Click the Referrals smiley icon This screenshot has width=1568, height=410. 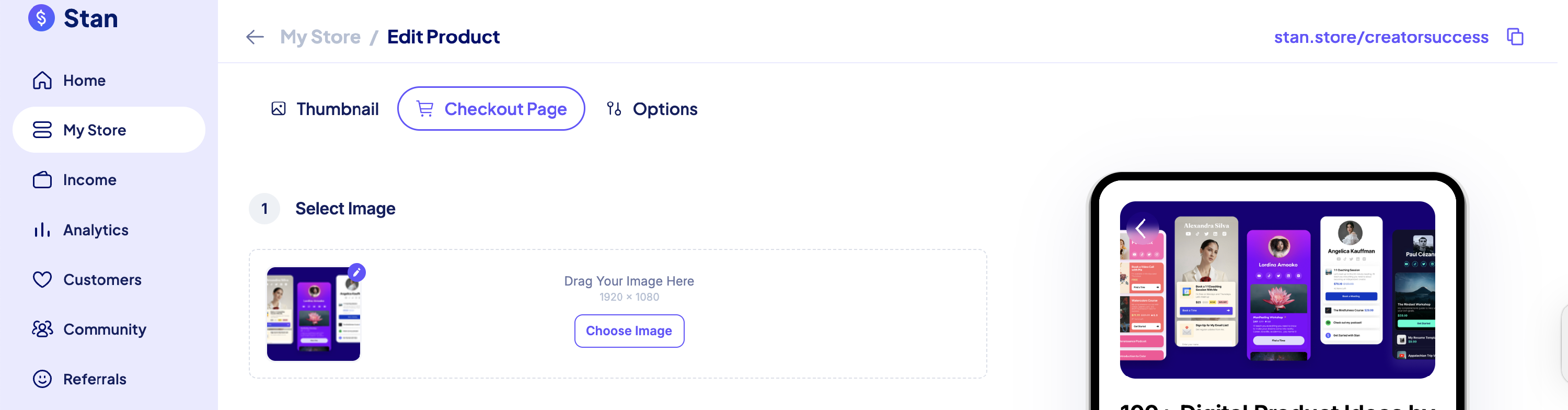42,379
